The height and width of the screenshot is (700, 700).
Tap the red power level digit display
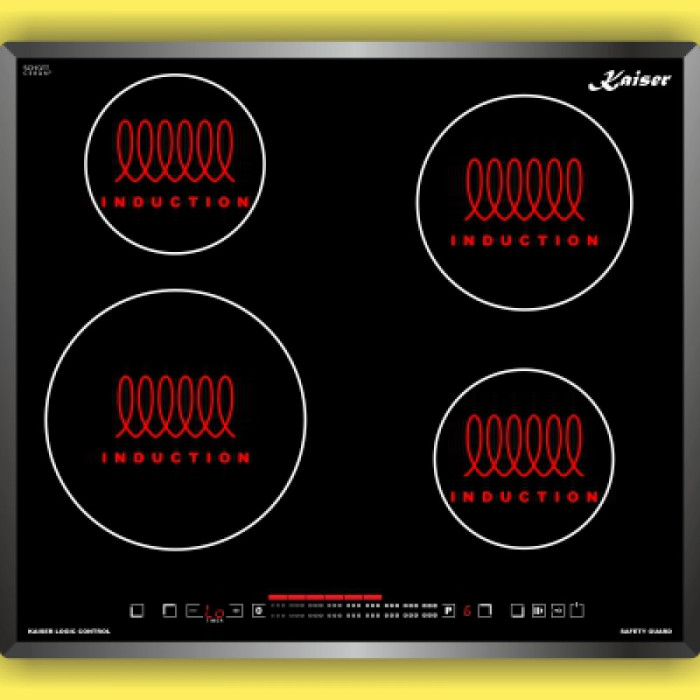pos(467,611)
